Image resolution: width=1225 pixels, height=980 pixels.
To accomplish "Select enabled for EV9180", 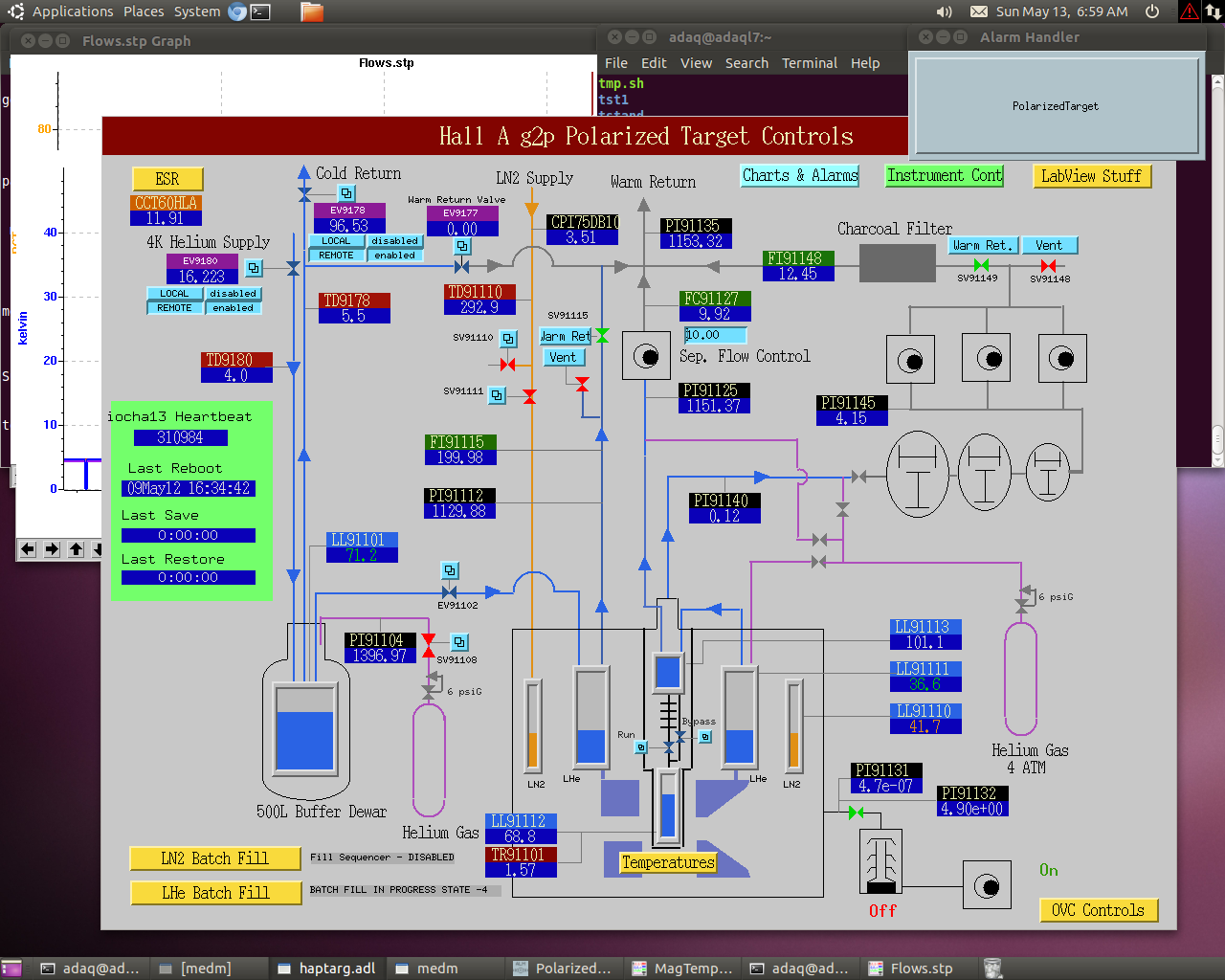I will (x=234, y=308).
